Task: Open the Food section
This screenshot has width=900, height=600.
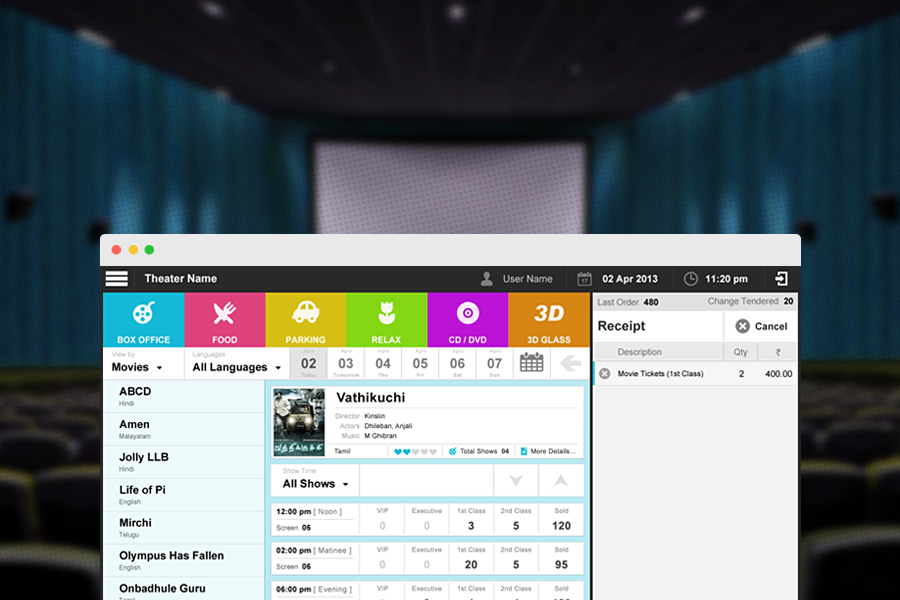Action: pos(224,320)
